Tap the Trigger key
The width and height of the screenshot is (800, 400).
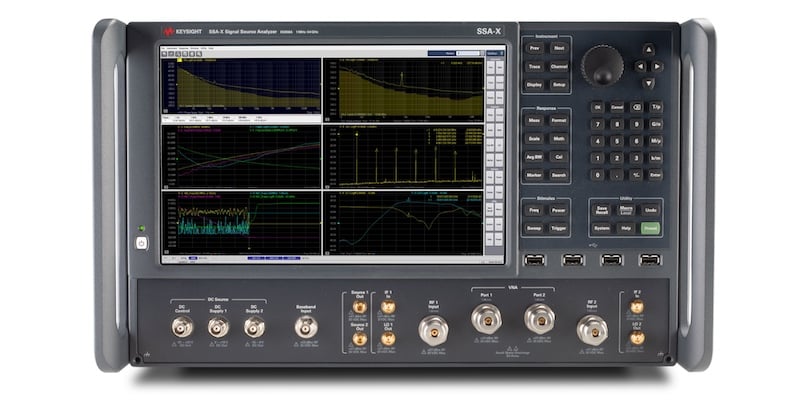coord(559,228)
